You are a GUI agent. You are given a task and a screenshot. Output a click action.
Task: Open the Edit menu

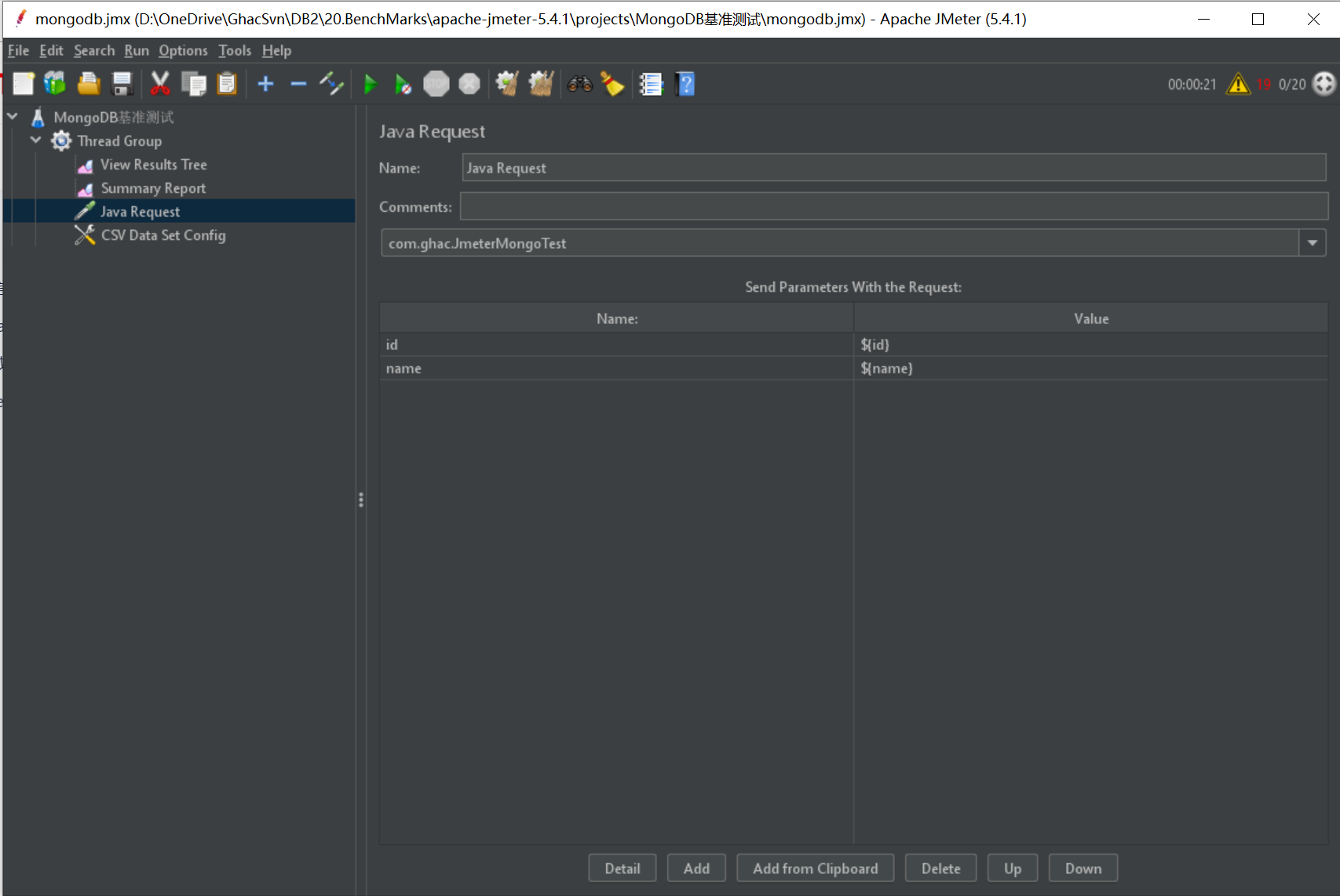pyautogui.click(x=51, y=50)
